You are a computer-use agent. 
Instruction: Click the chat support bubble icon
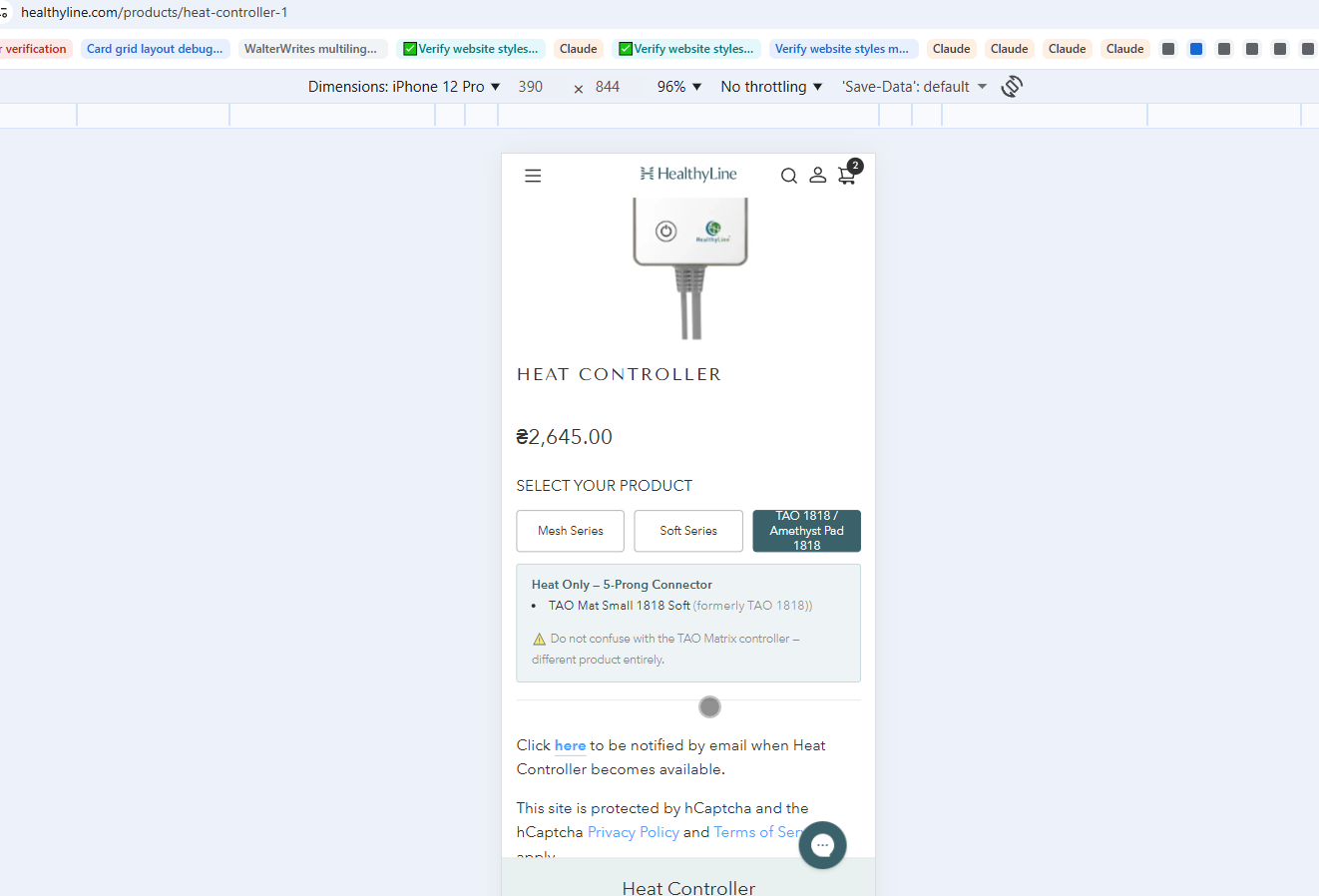822,845
